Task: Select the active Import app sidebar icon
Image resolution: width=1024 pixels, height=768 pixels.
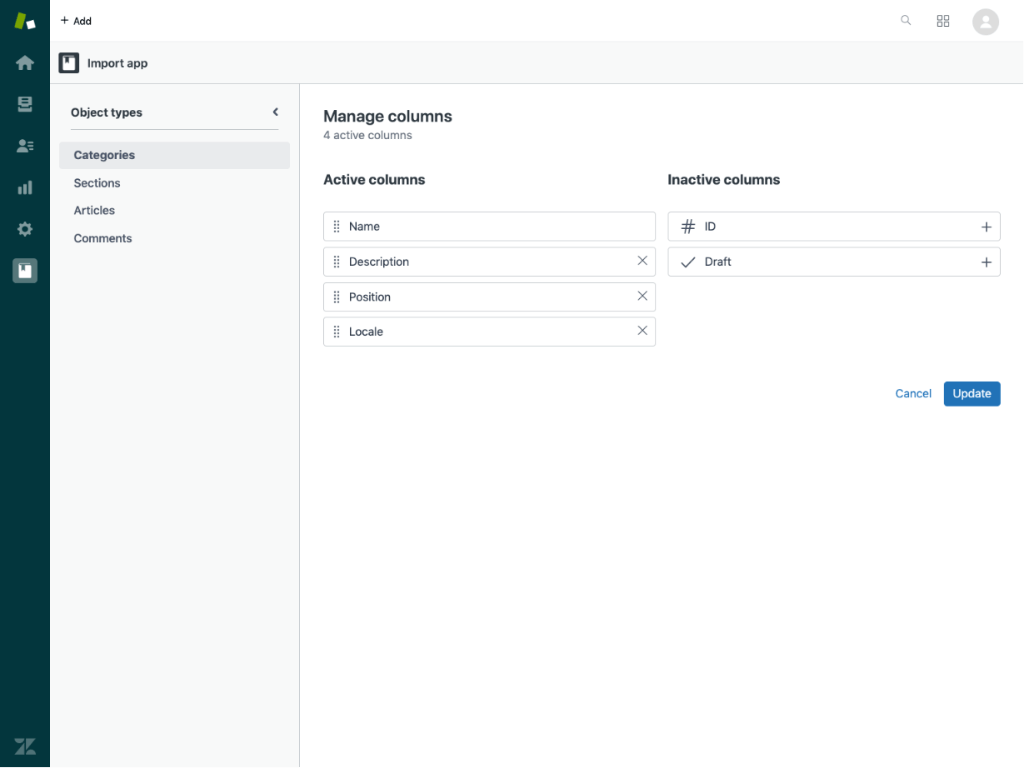Action: click(x=24, y=270)
